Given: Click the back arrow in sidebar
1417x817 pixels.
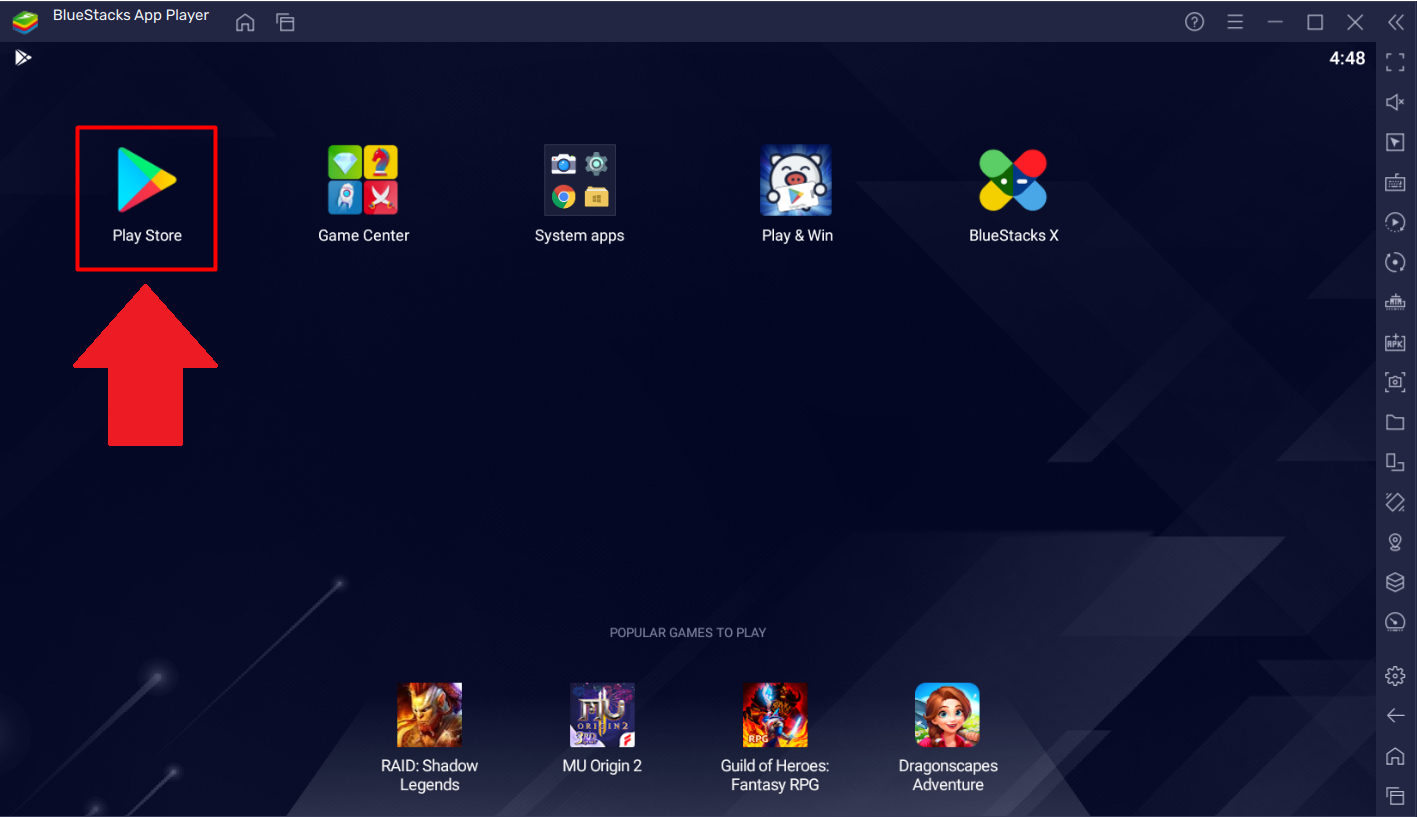Looking at the screenshot, I should click(x=1395, y=716).
